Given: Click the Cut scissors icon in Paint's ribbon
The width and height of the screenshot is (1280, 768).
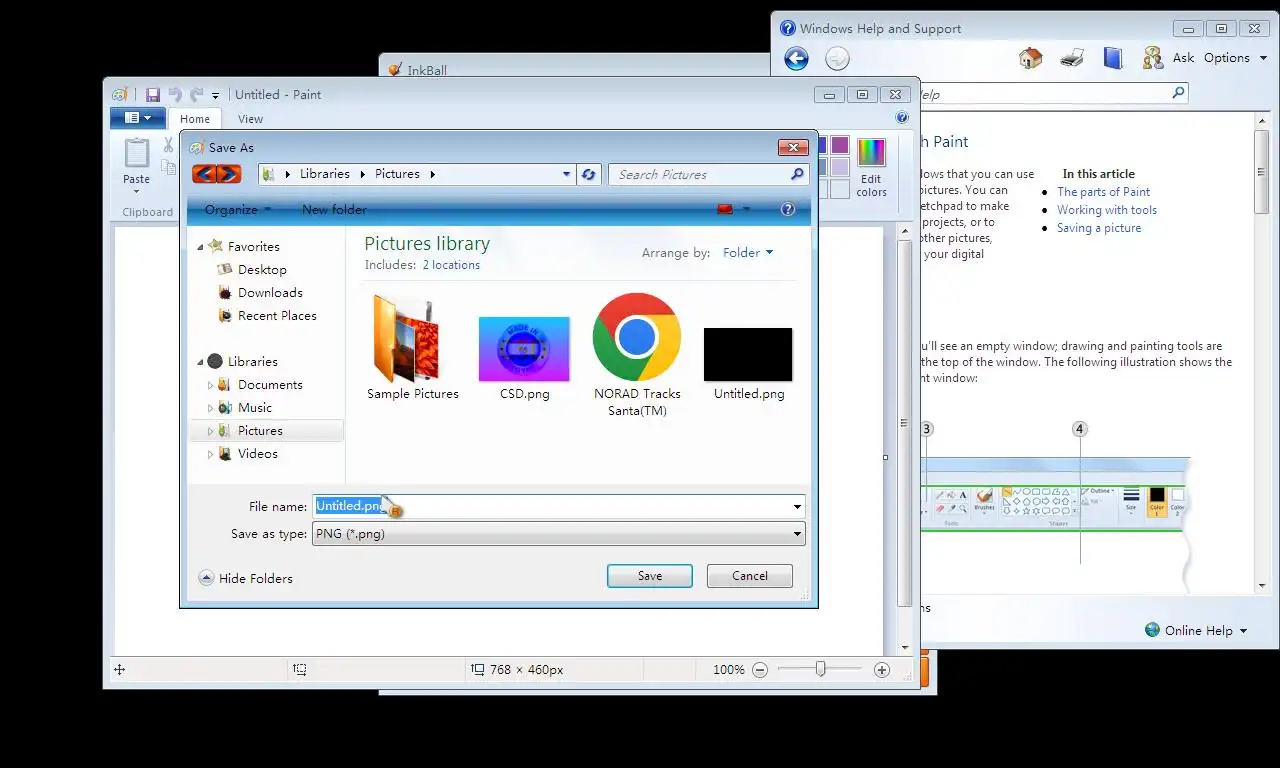Looking at the screenshot, I should [x=168, y=146].
